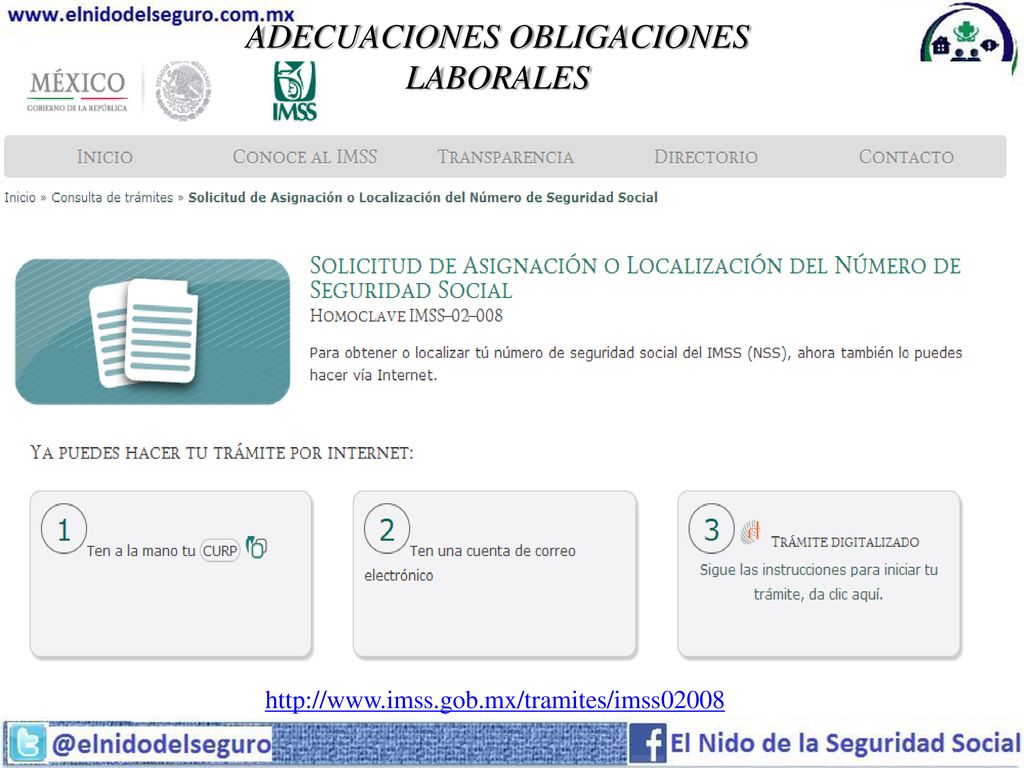Select the Contacto menu item
Screen dimensions: 1024x768
pos(906,157)
